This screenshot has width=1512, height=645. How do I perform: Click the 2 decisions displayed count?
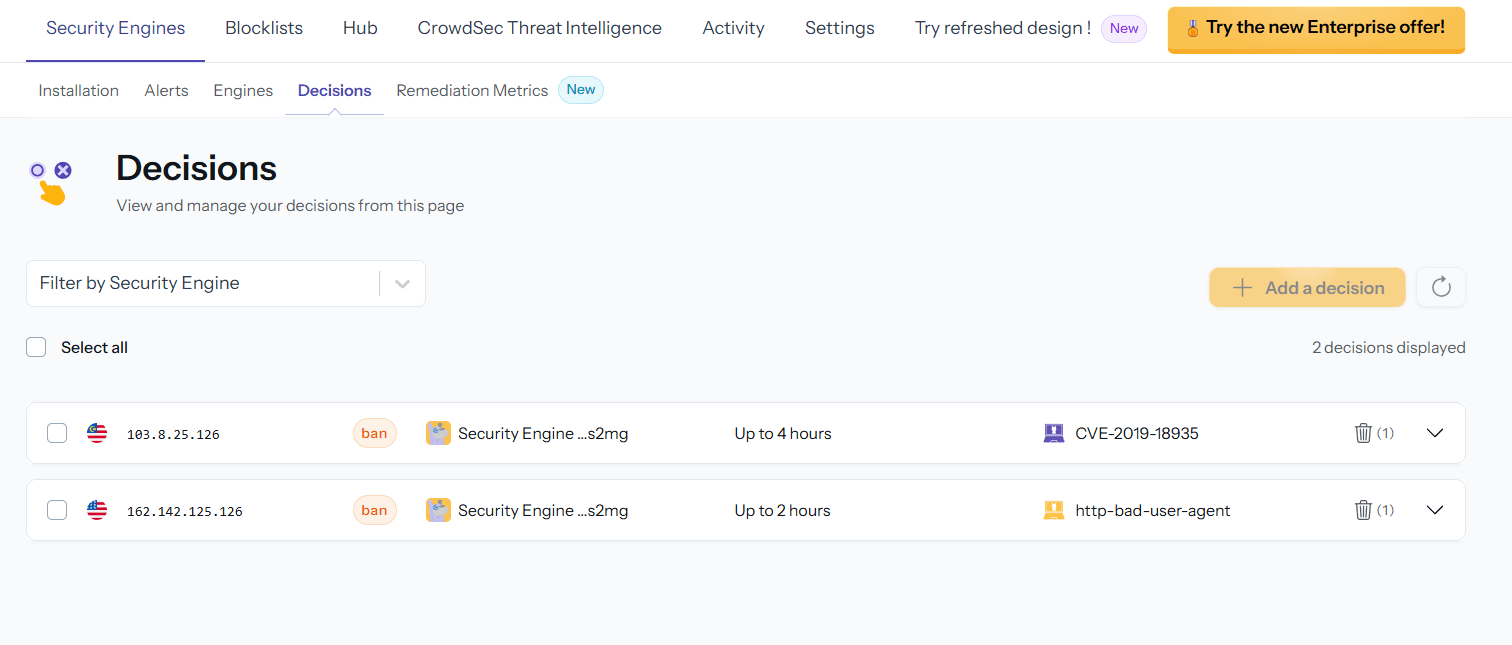click(1389, 347)
